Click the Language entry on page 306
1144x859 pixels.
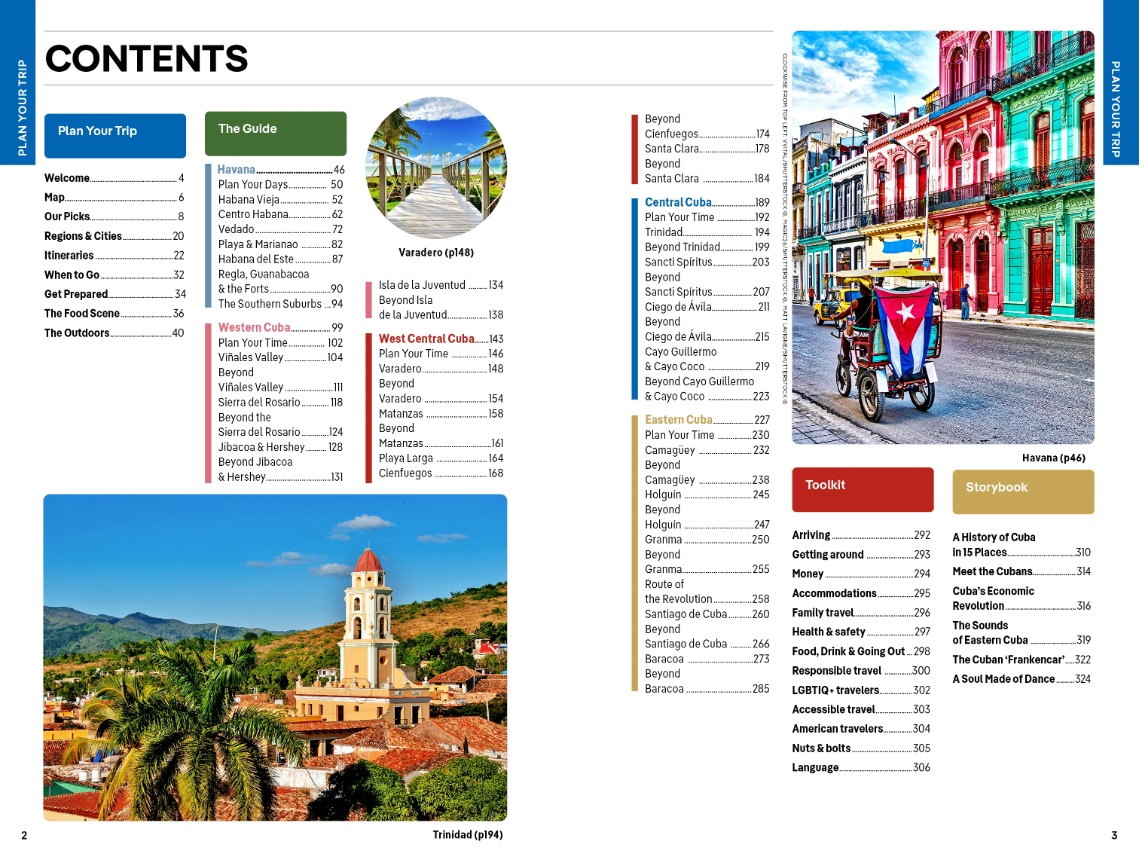[x=860, y=768]
